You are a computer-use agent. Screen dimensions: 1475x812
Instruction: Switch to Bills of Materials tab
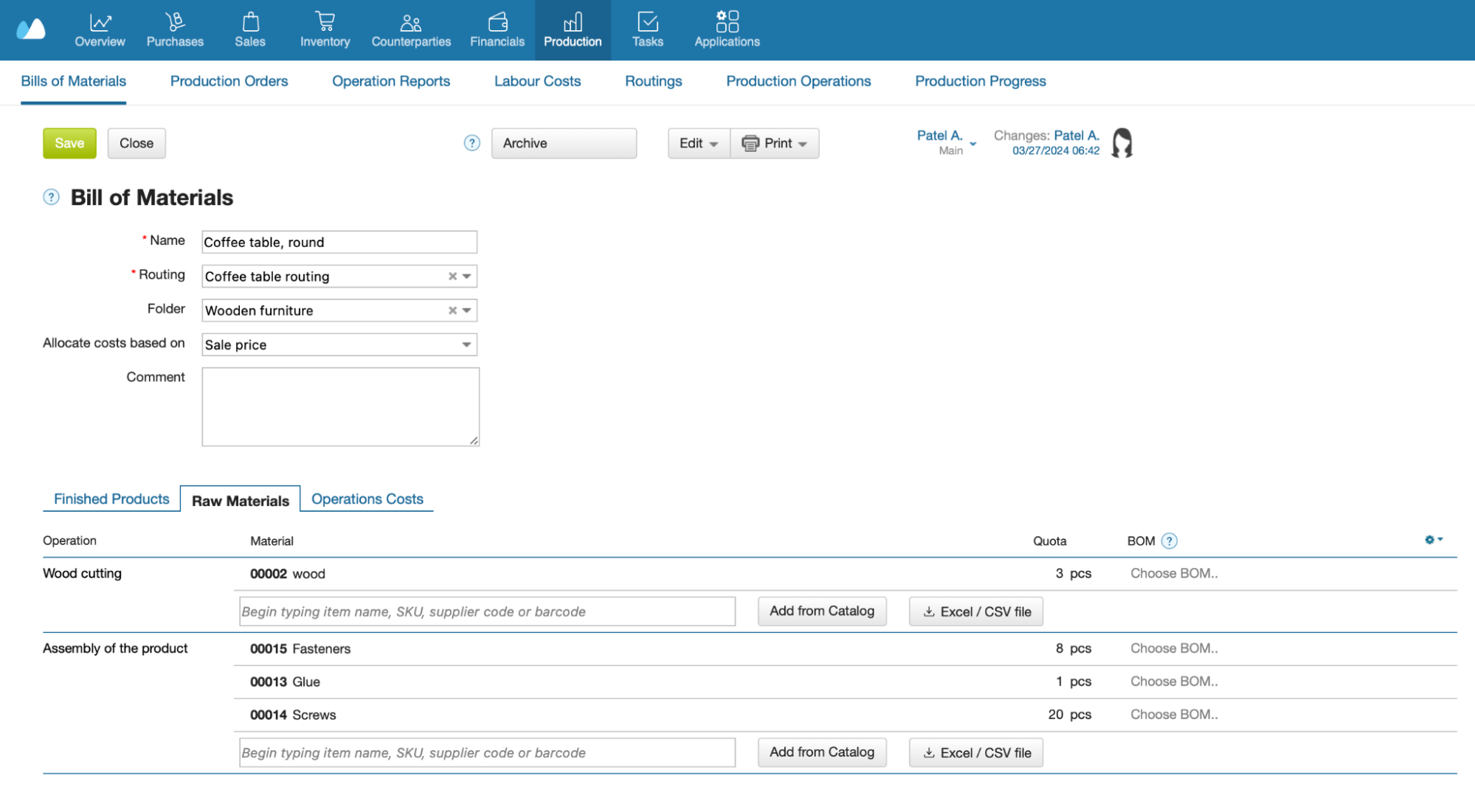point(73,81)
